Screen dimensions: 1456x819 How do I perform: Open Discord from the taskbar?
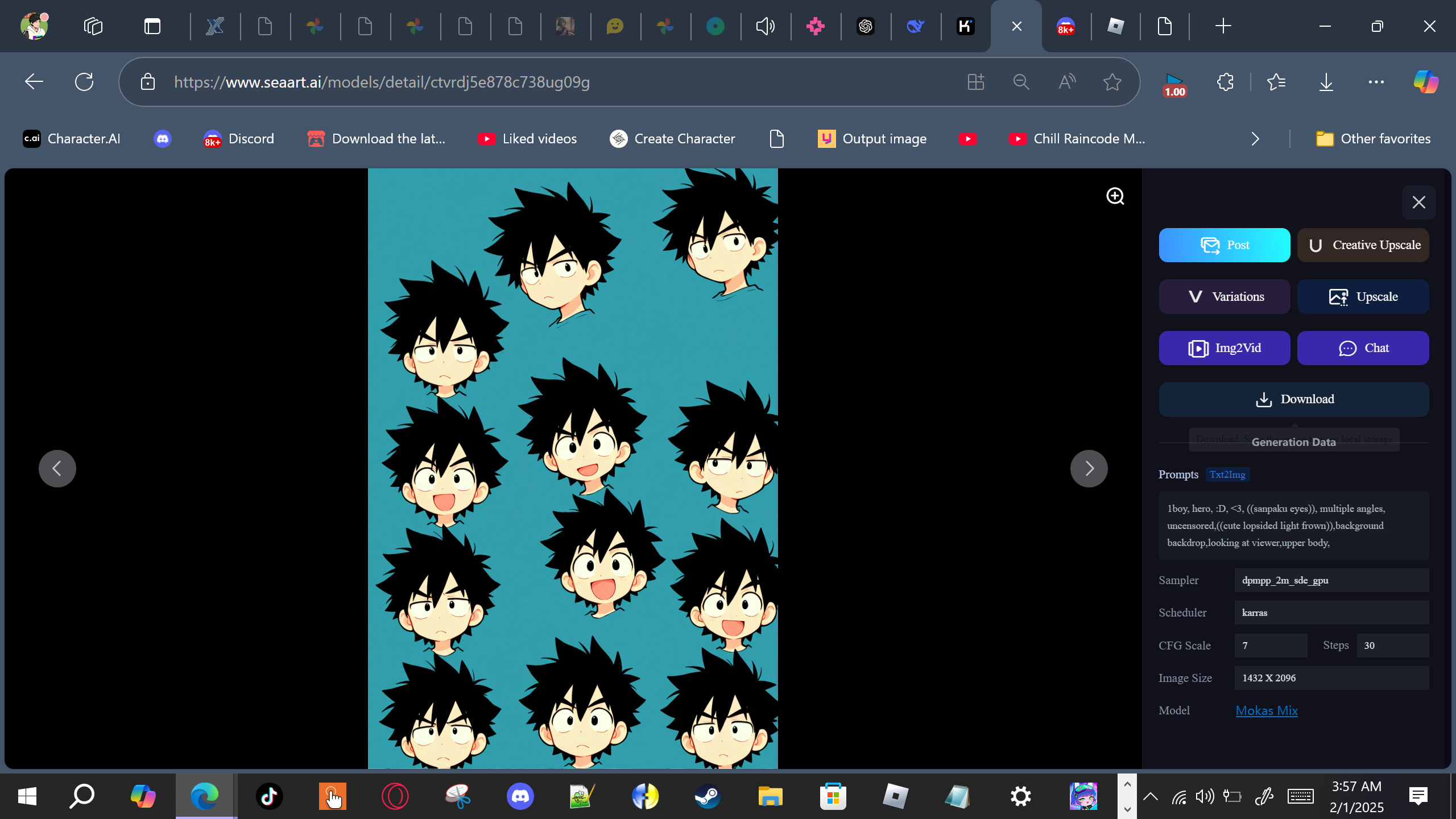coord(520,796)
